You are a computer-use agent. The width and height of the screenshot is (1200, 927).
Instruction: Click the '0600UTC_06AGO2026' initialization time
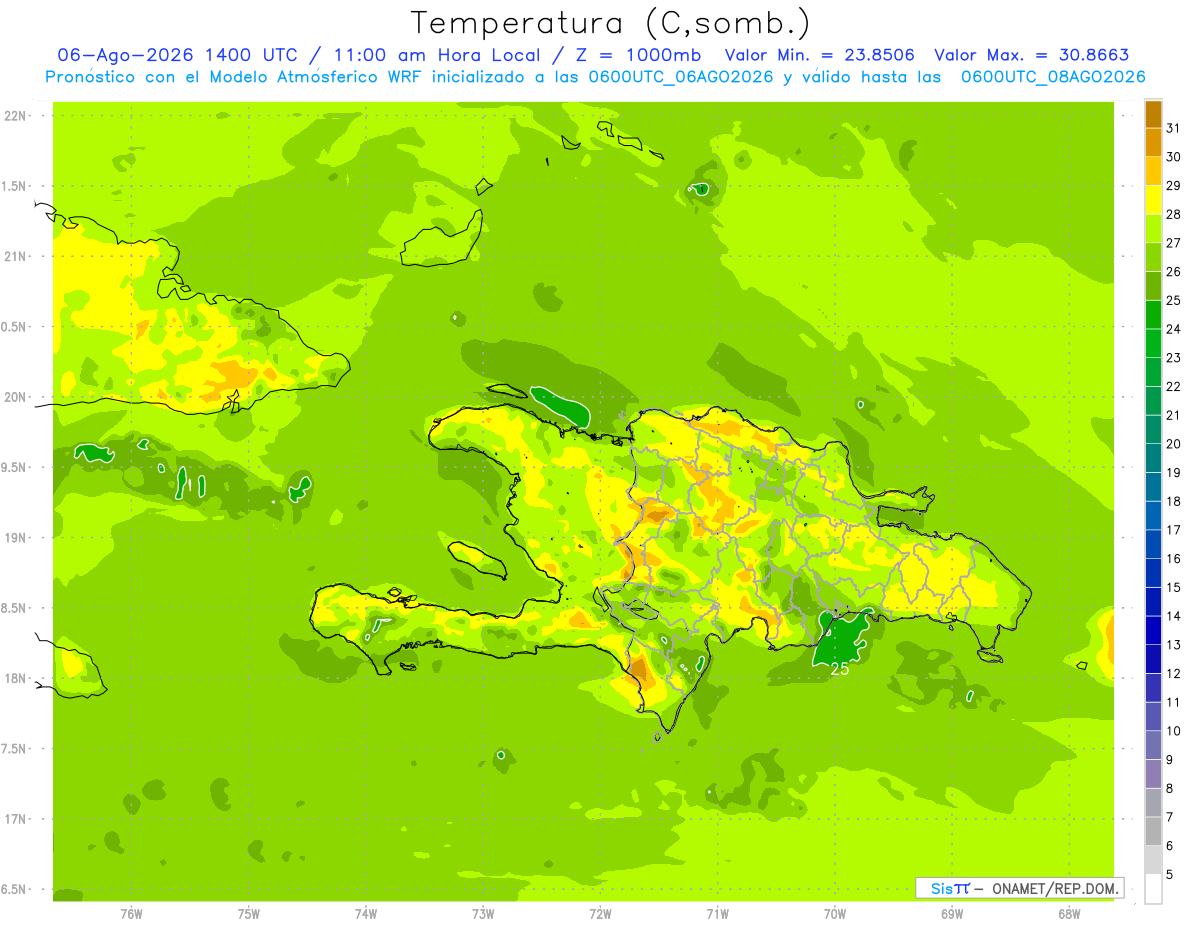coord(677,77)
